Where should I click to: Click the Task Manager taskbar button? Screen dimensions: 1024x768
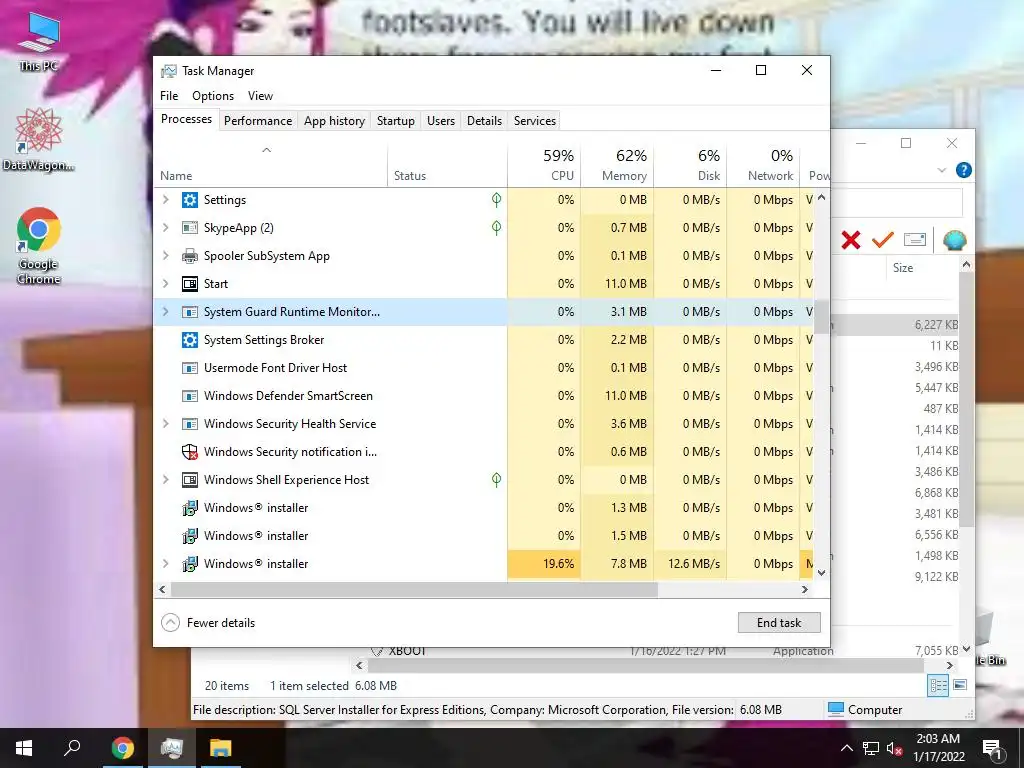coord(171,748)
